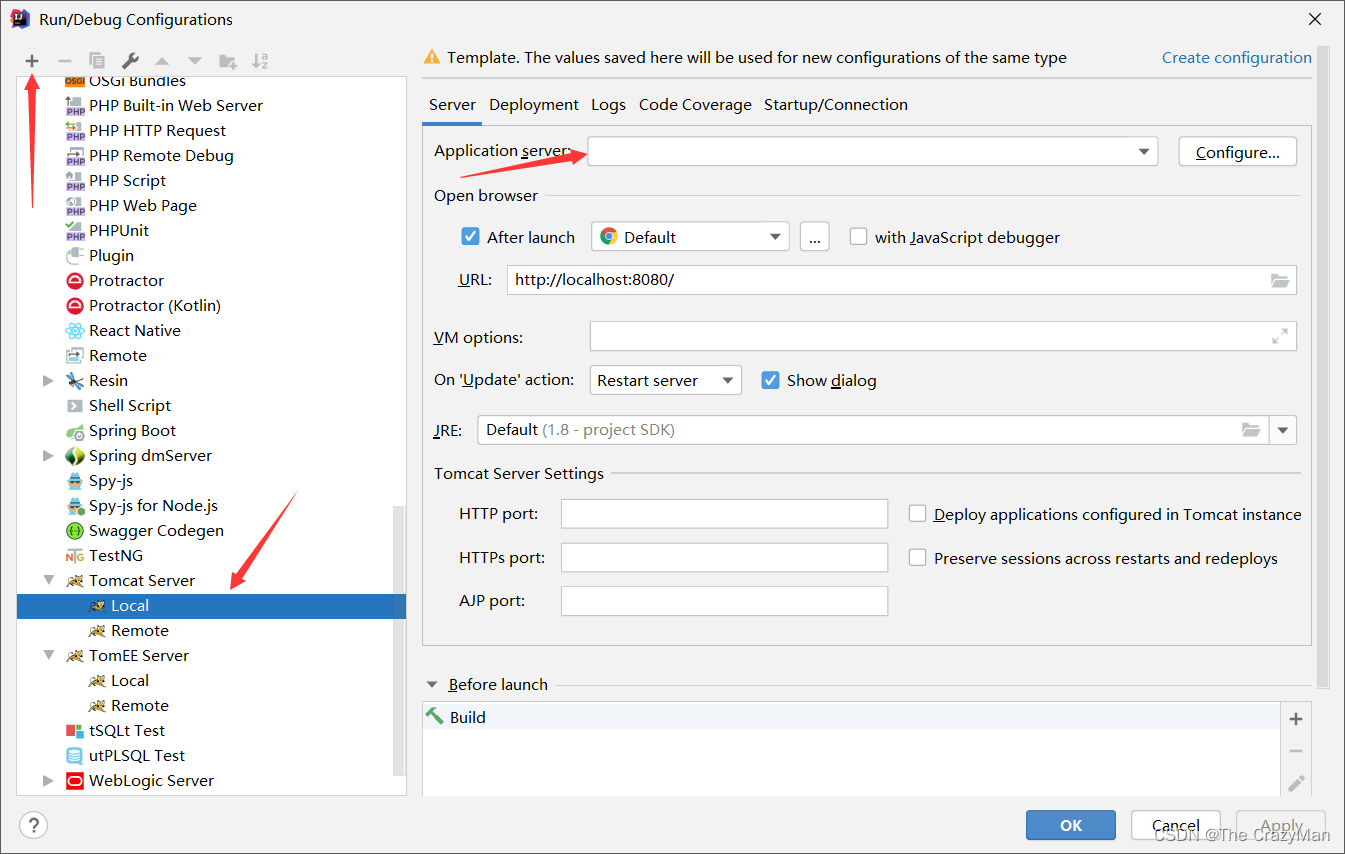Click the HTTP port input field
Screen dimensions: 1345x854
724,514
